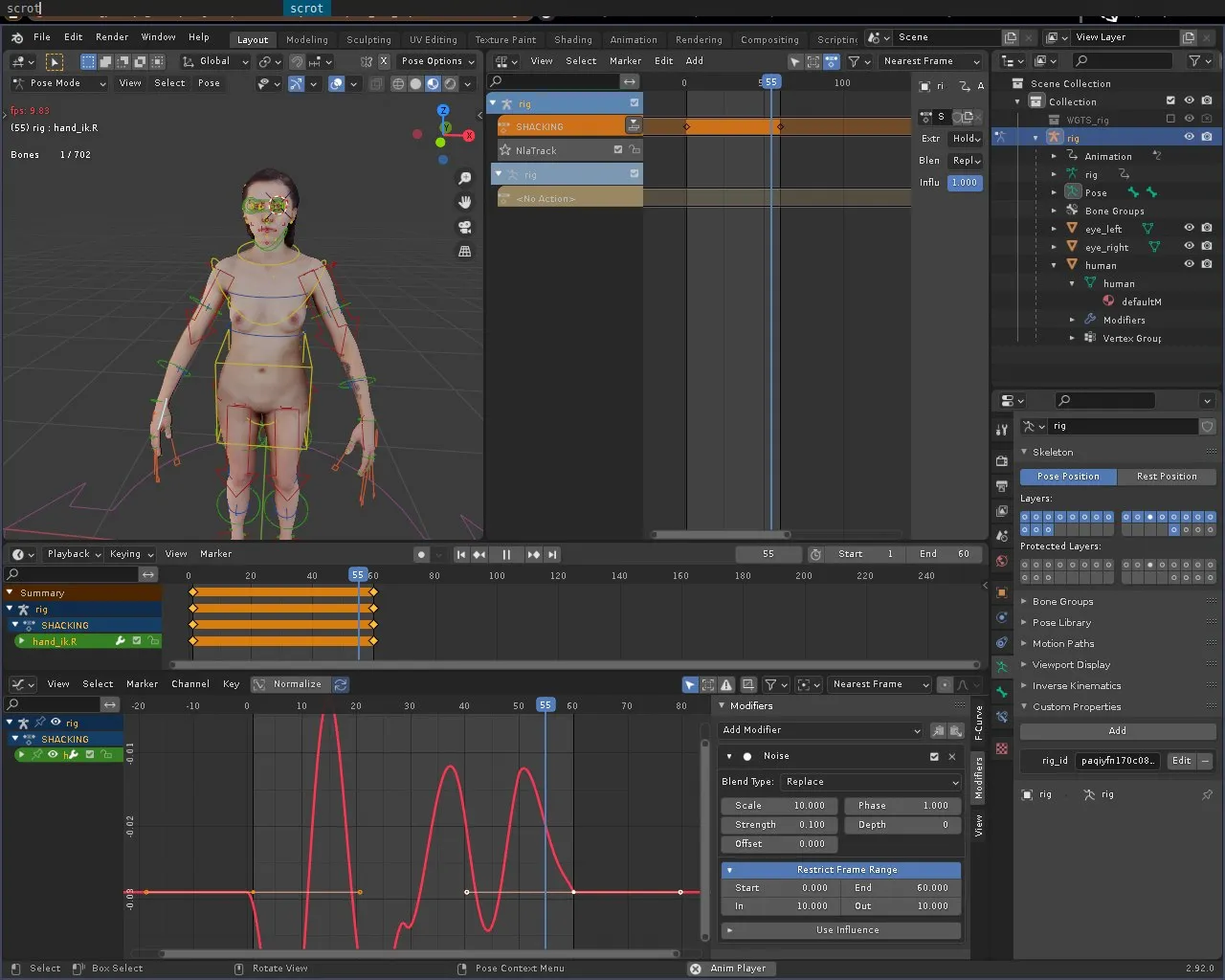Image resolution: width=1225 pixels, height=980 pixels.
Task: Click the Rest Position button
Action: pos(1166,477)
